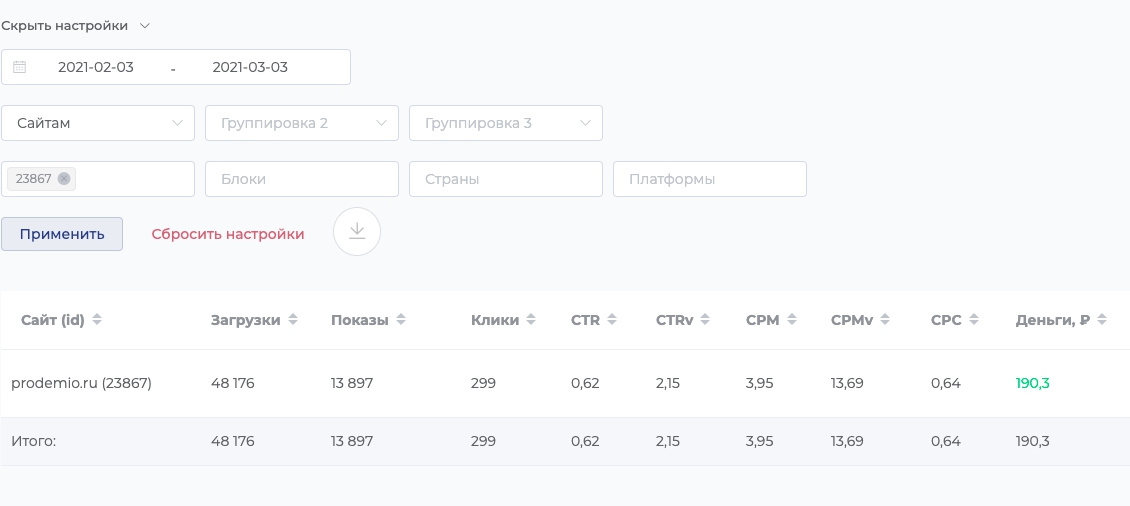The image size is (1130, 506).
Task: Sort table by Показы column arrows
Action: click(x=401, y=320)
